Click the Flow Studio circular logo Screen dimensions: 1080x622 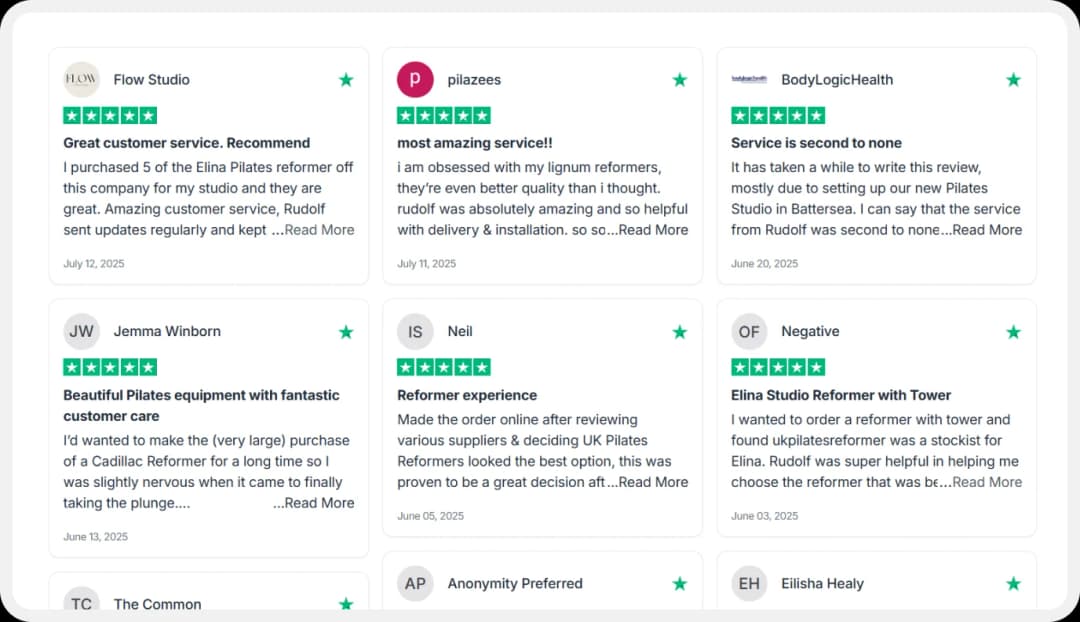(81, 79)
